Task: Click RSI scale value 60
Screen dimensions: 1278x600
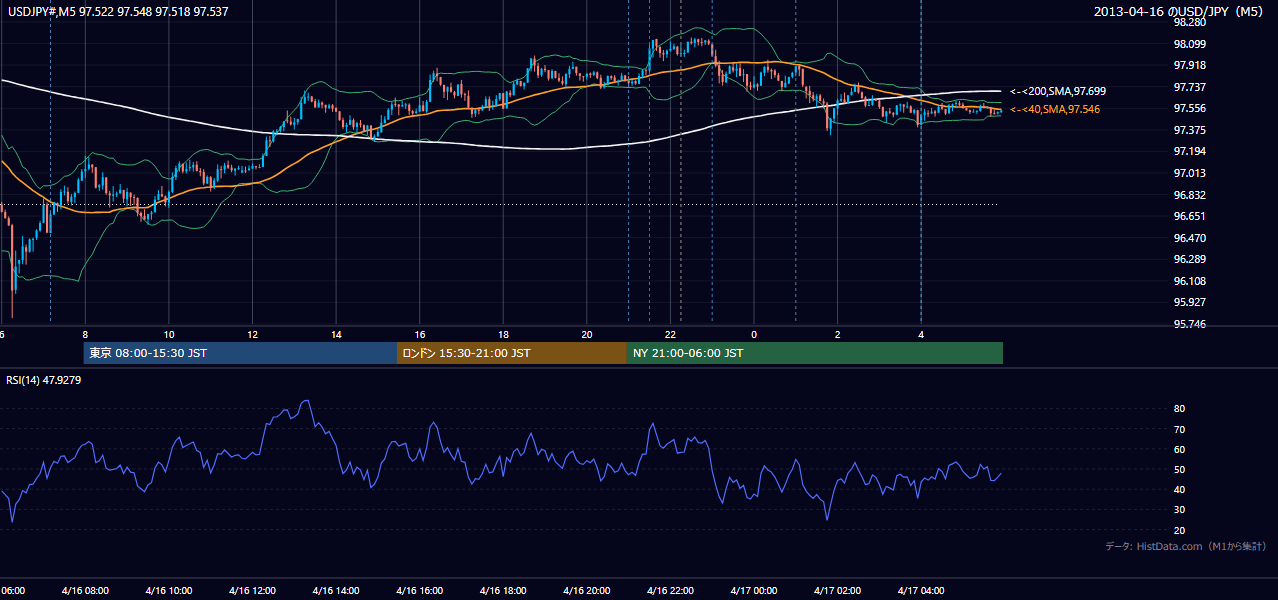Action: coord(1180,449)
